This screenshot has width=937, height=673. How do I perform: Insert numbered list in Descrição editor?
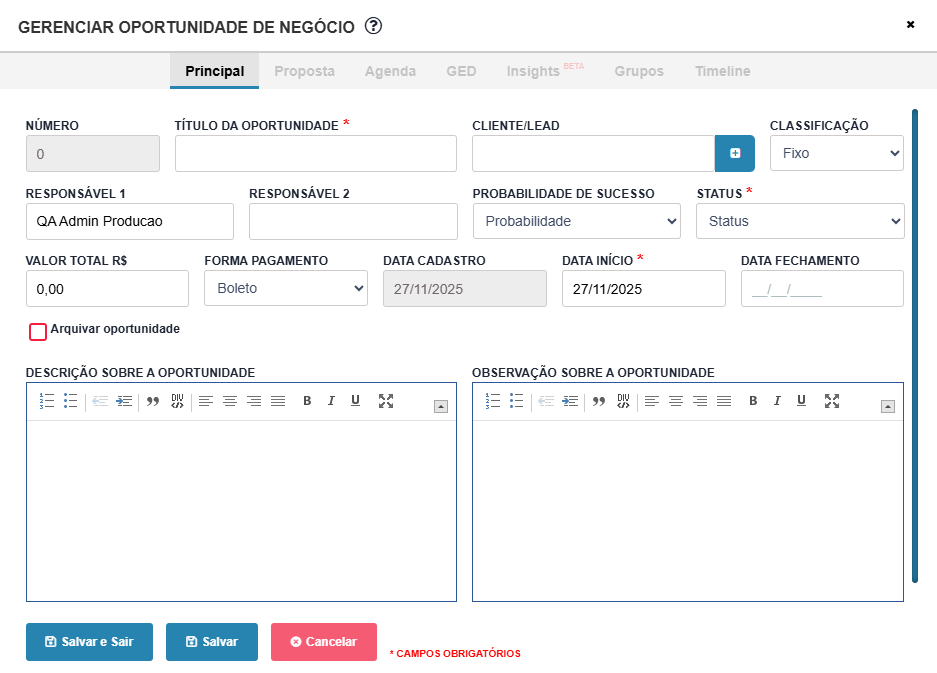click(x=47, y=401)
